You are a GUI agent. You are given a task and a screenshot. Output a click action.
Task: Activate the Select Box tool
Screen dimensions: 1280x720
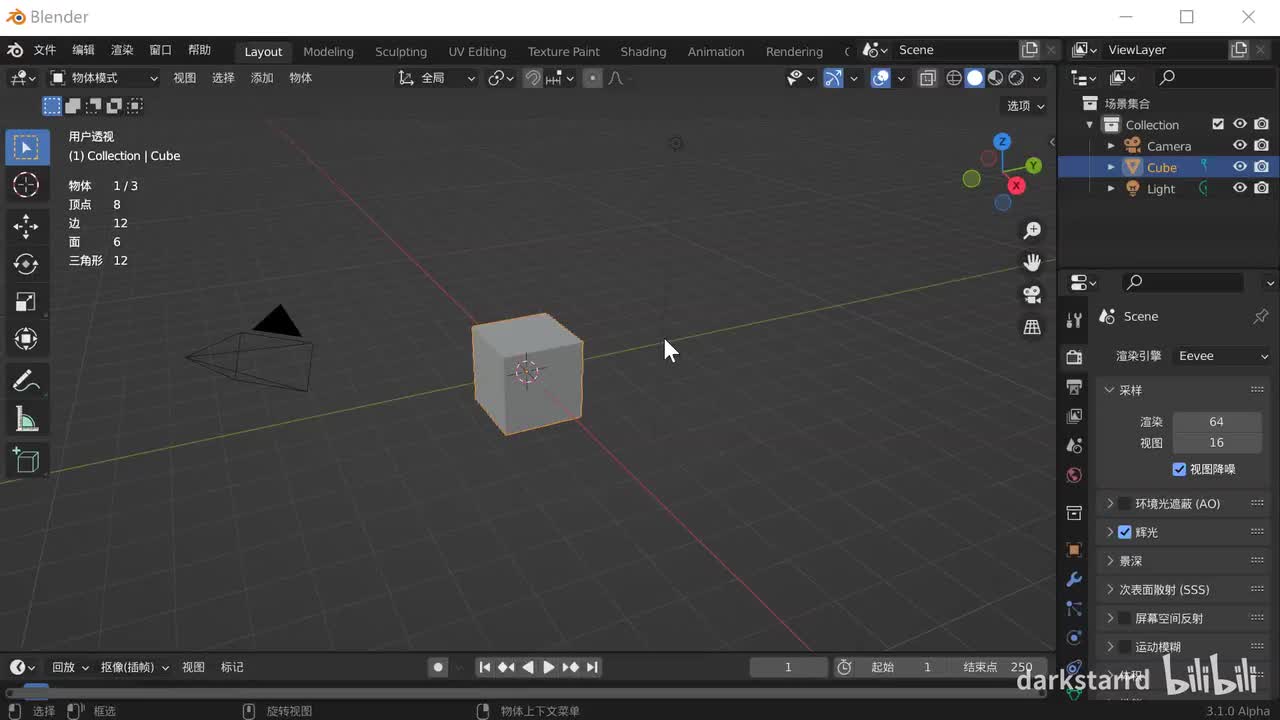coord(26,148)
